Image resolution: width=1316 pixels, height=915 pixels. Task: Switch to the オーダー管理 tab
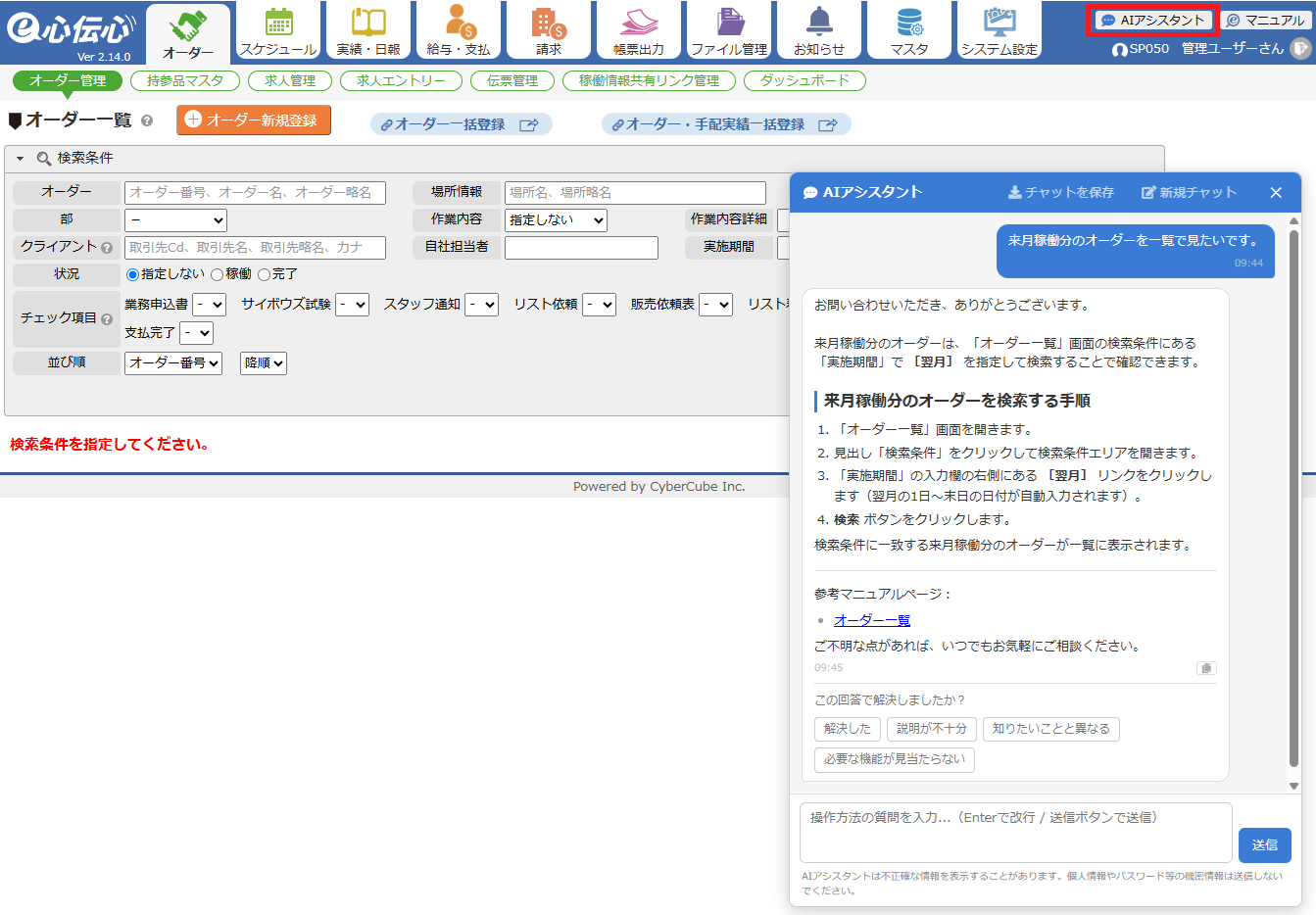[x=68, y=81]
